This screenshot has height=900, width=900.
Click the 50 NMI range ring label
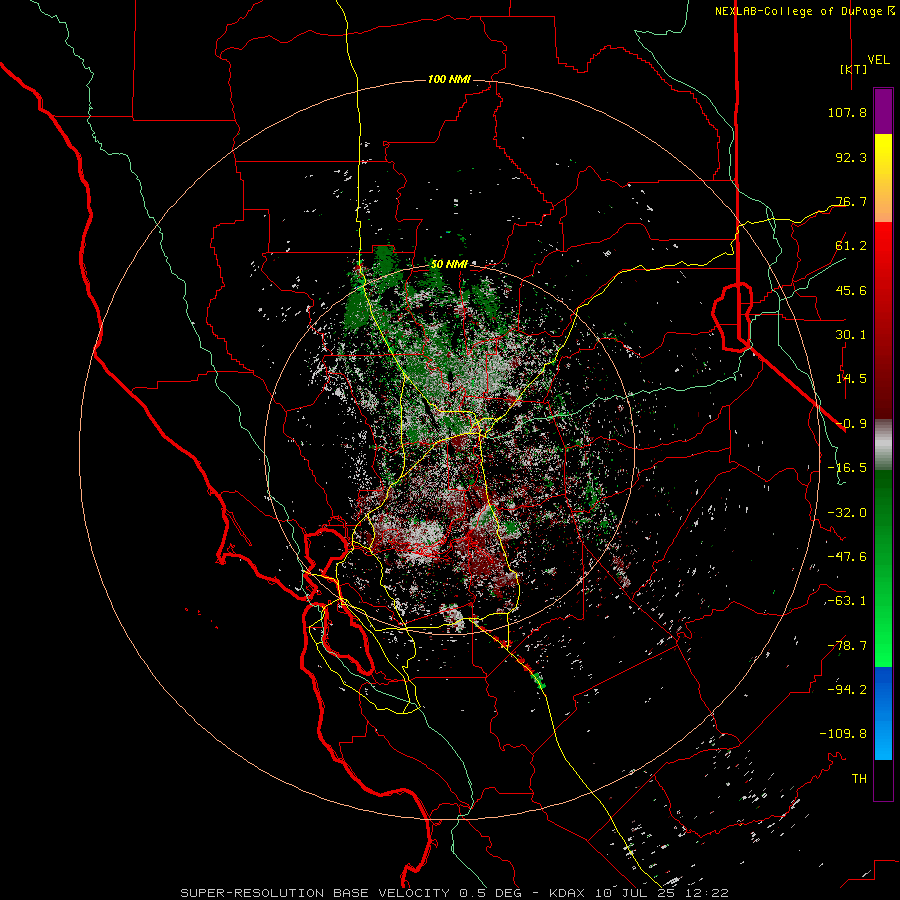pyautogui.click(x=449, y=264)
